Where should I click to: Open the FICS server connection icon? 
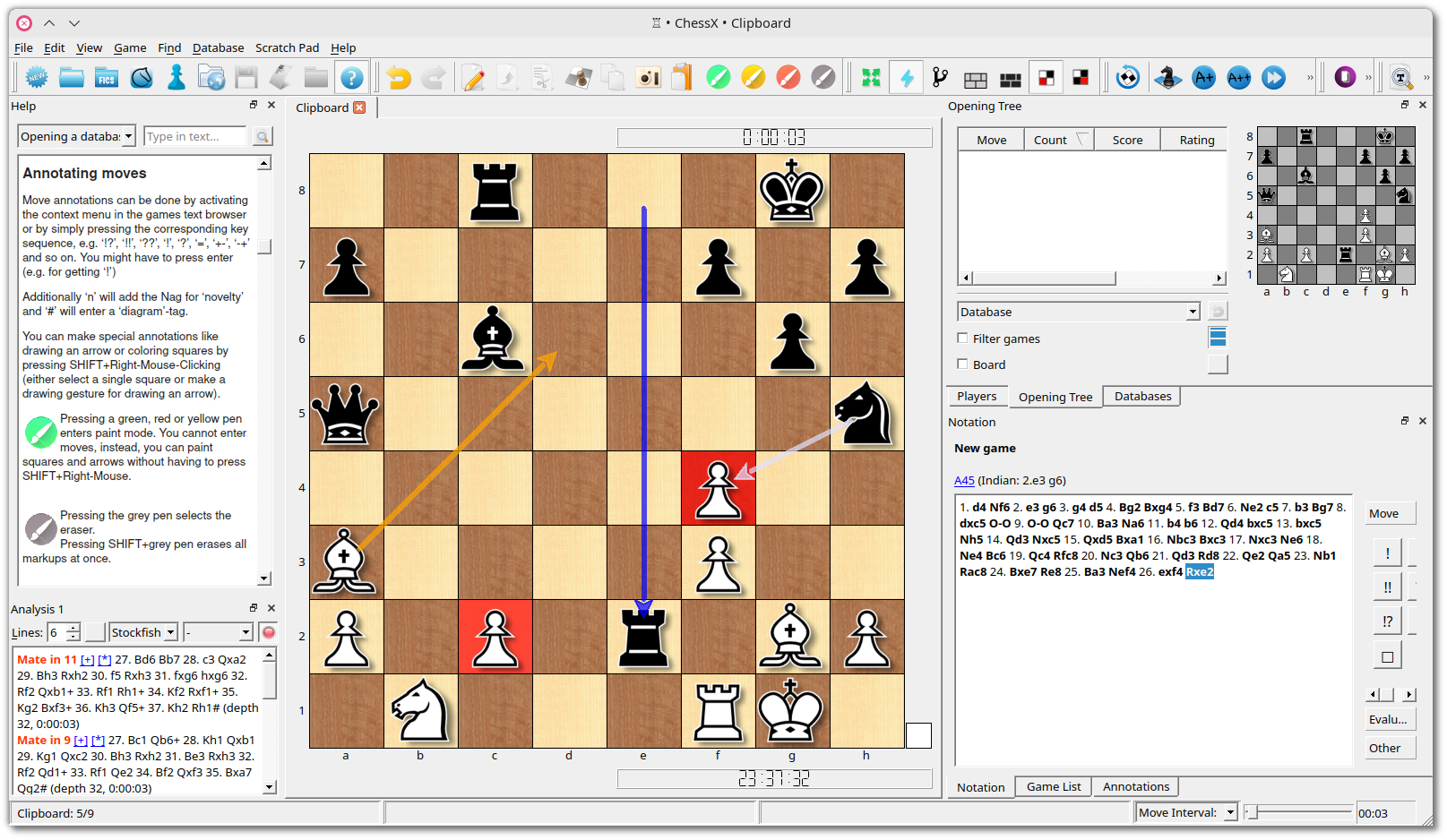106,77
